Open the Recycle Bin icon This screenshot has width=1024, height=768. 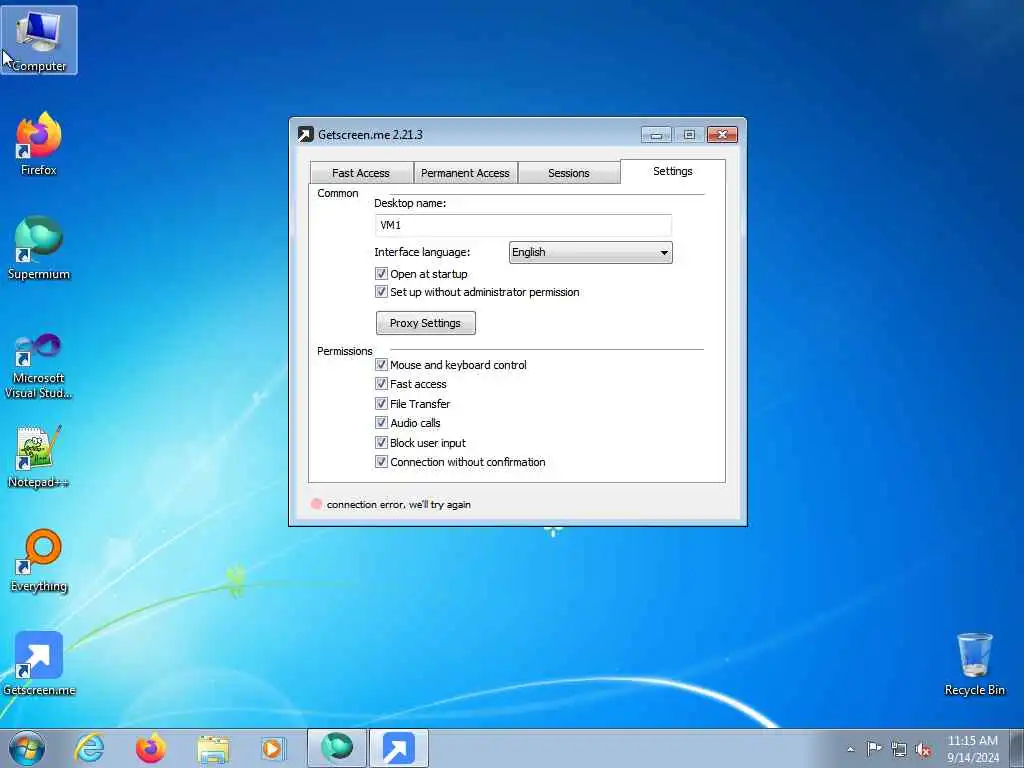[974, 664]
